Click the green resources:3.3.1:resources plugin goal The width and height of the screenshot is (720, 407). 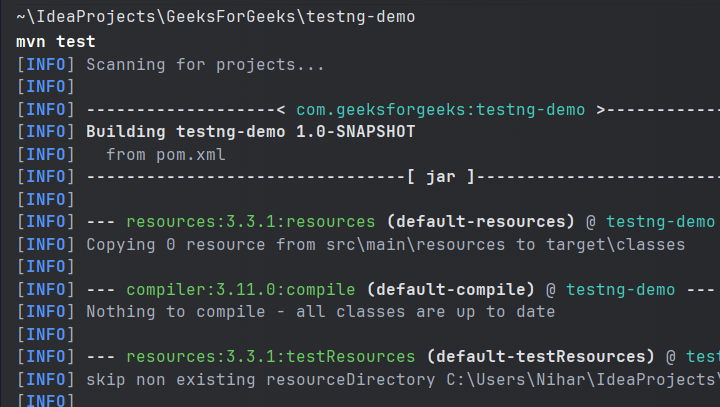pos(250,221)
